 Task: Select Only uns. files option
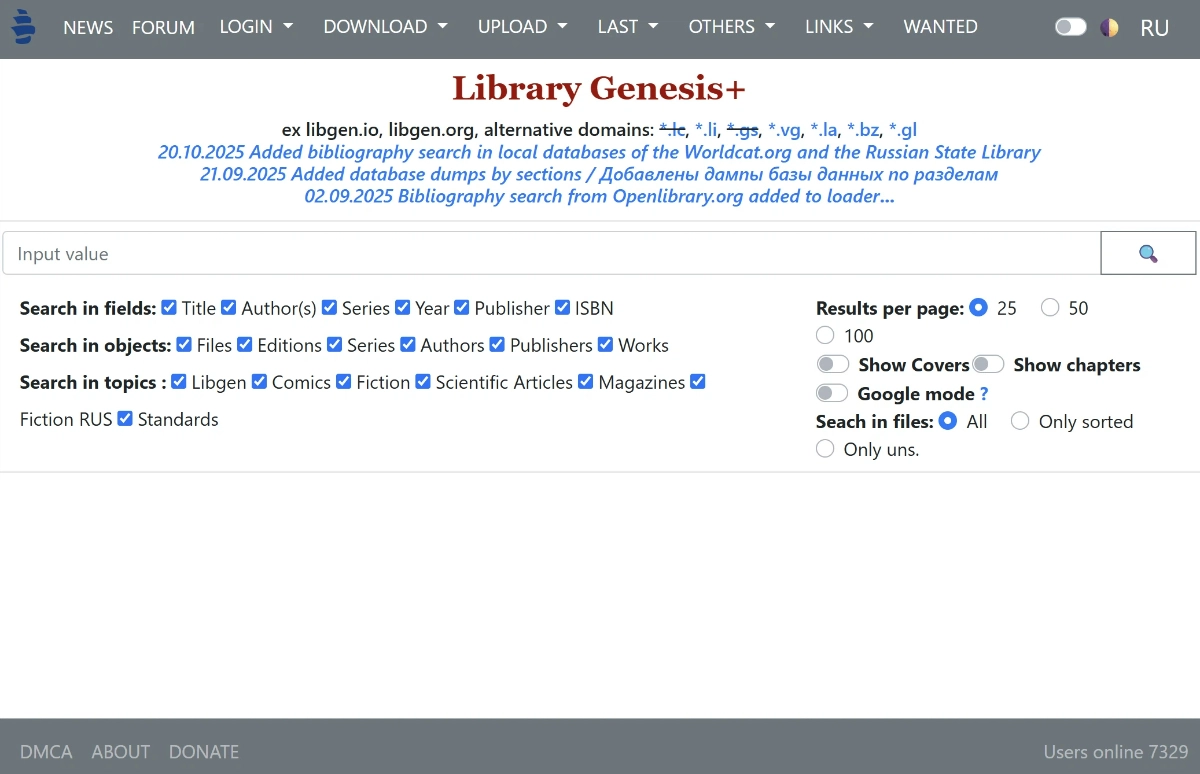point(825,449)
